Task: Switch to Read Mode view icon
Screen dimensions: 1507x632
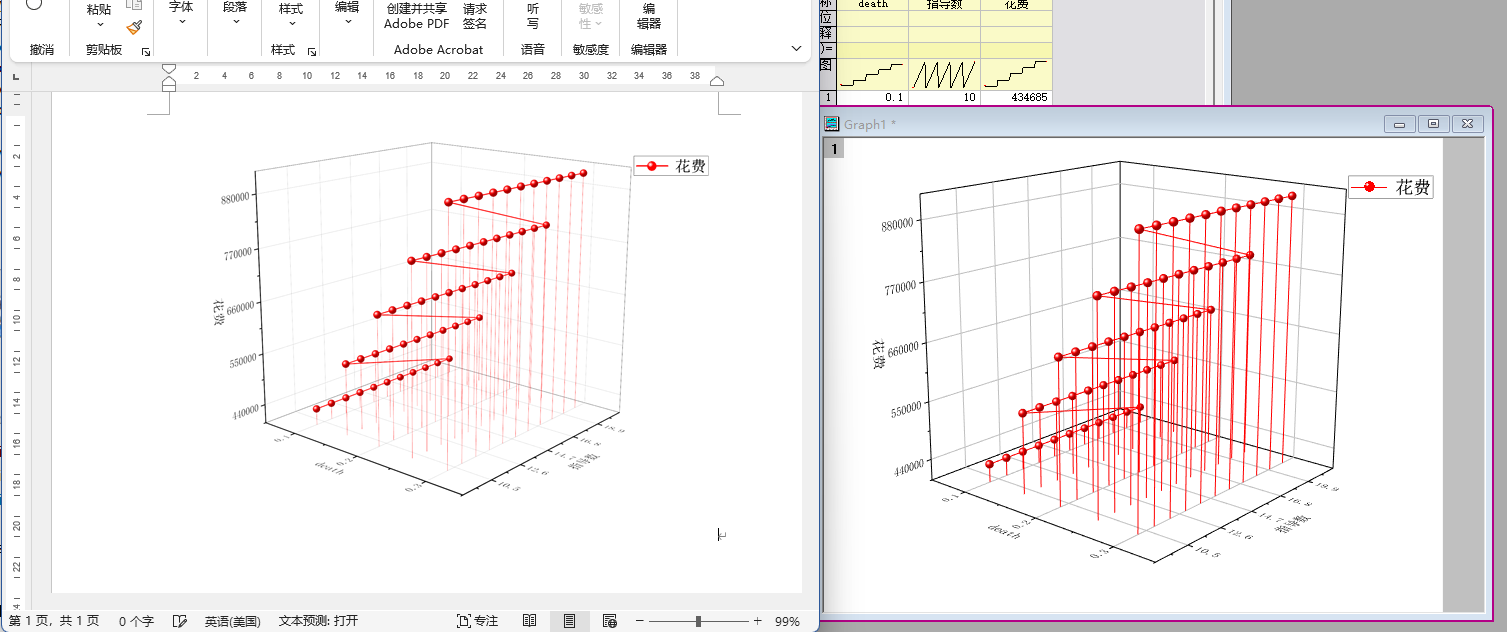Action: (530, 621)
